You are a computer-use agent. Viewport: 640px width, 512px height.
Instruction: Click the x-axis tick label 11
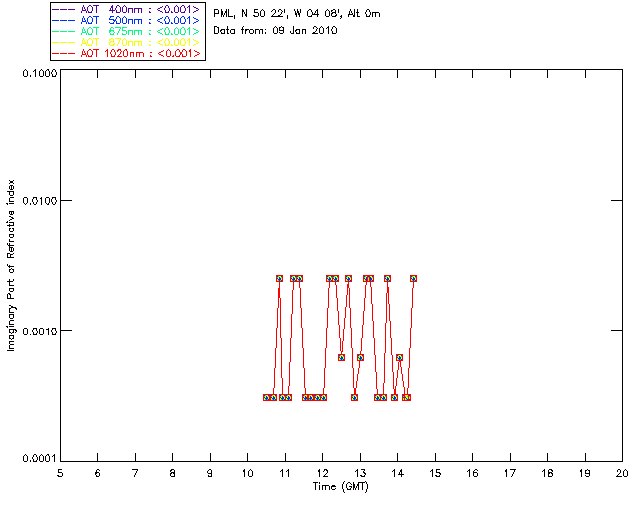[x=285, y=473]
